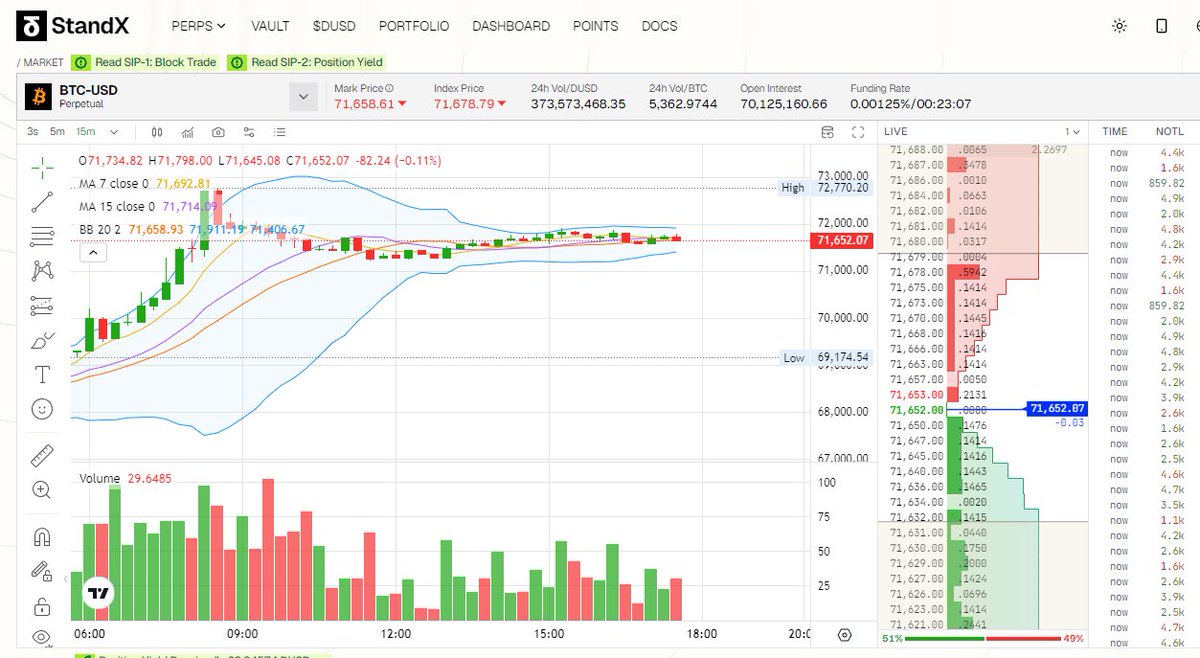Select the 15m timeframe
The width and height of the screenshot is (1200, 658).
tap(86, 132)
